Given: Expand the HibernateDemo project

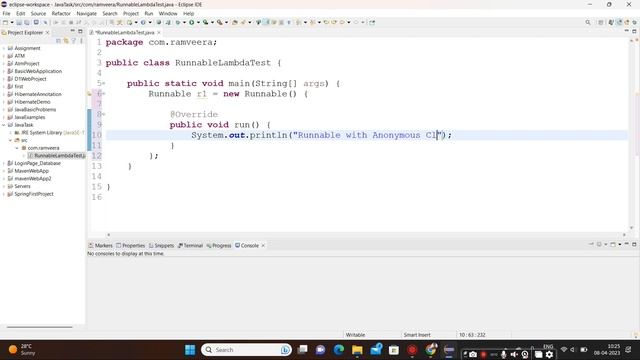Looking at the screenshot, I should (4, 102).
